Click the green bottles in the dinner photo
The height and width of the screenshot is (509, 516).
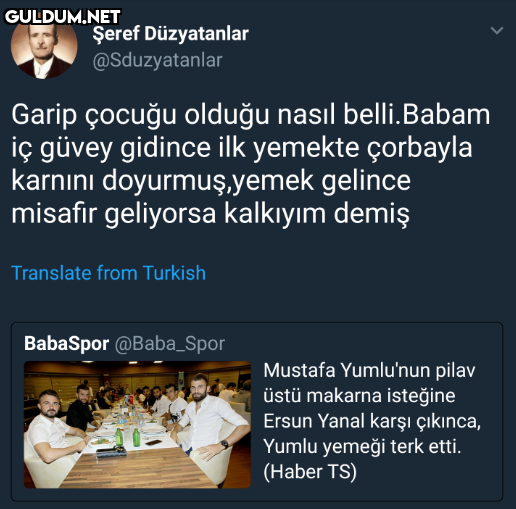(128, 437)
